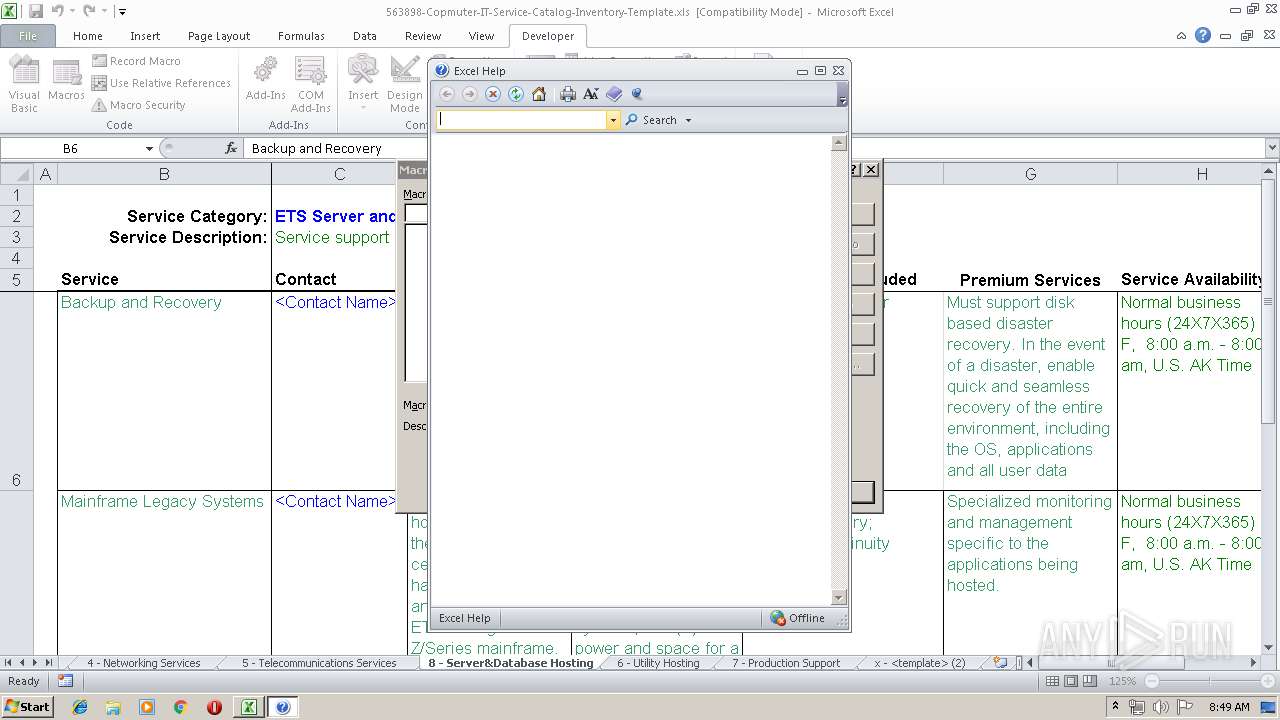
Task: Save the workbook from Quick Access
Action: click(36, 11)
